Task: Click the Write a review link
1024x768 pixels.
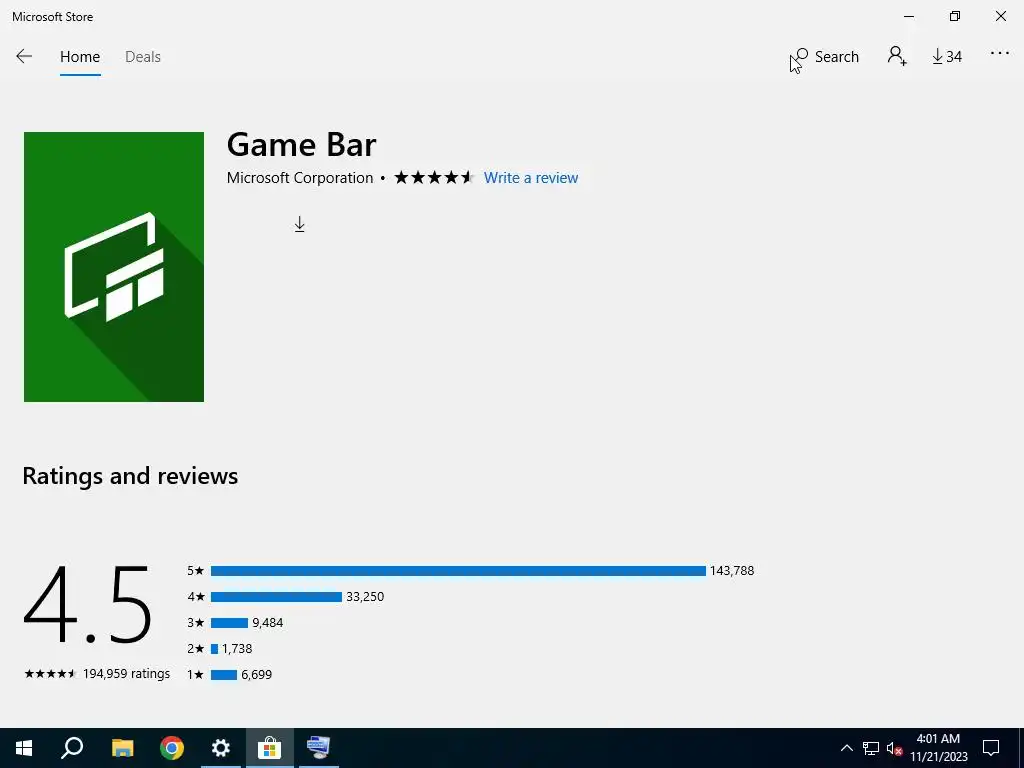Action: pos(530,178)
